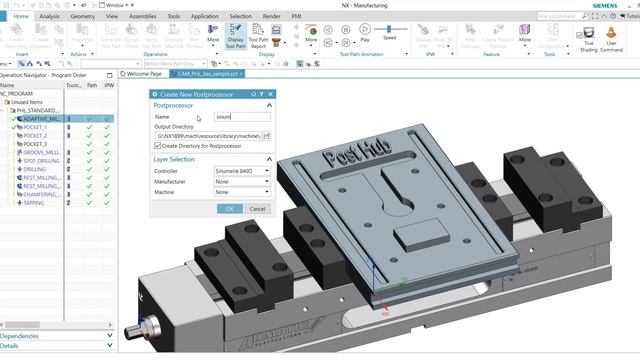Image resolution: width=640 pixels, height=360 pixels.
Task: Select the TAPPING operation
Action: coord(33,203)
